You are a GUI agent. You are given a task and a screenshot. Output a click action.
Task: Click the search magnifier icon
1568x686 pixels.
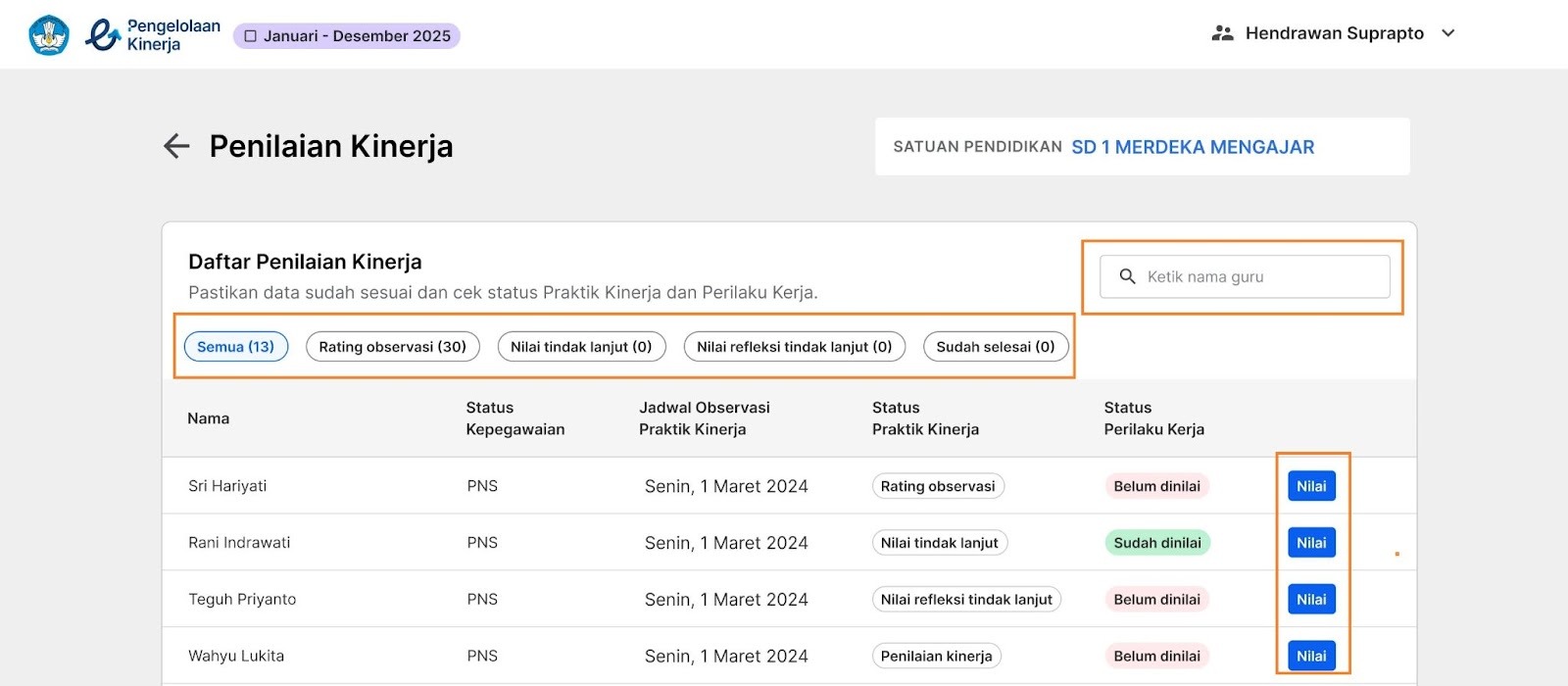pyautogui.click(x=1127, y=277)
